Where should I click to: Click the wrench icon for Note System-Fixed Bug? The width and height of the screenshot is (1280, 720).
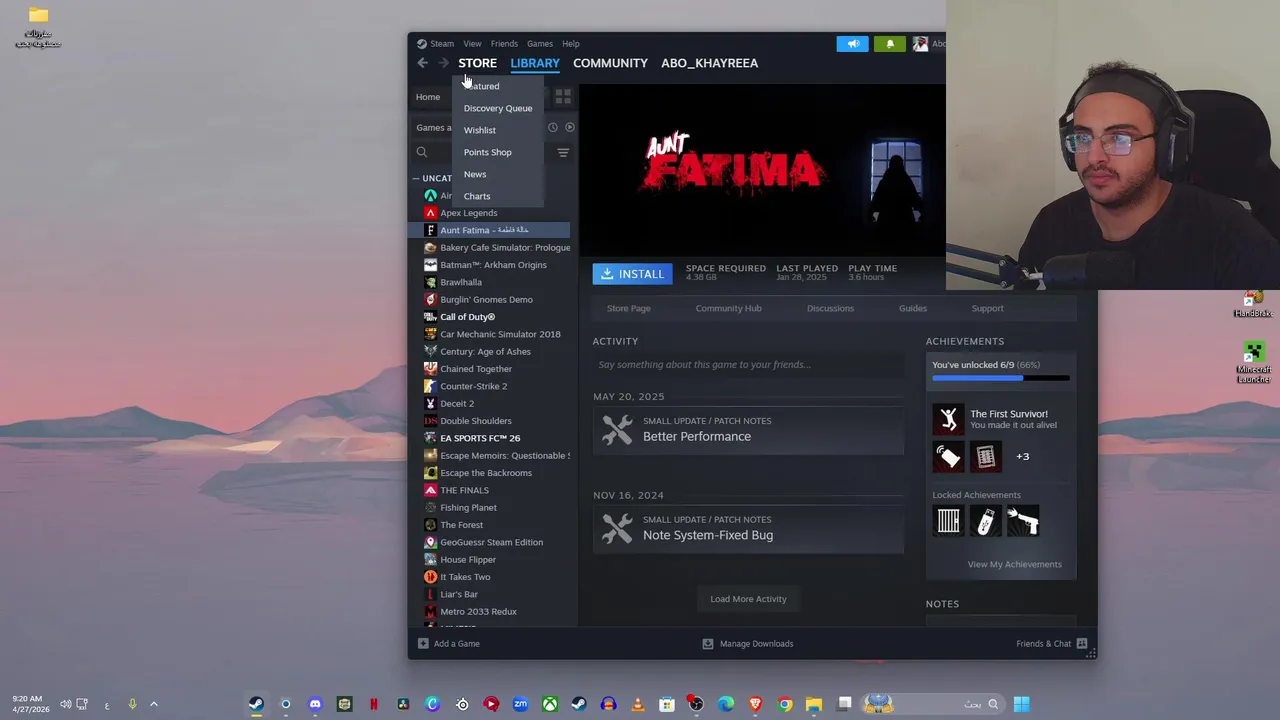point(617,528)
